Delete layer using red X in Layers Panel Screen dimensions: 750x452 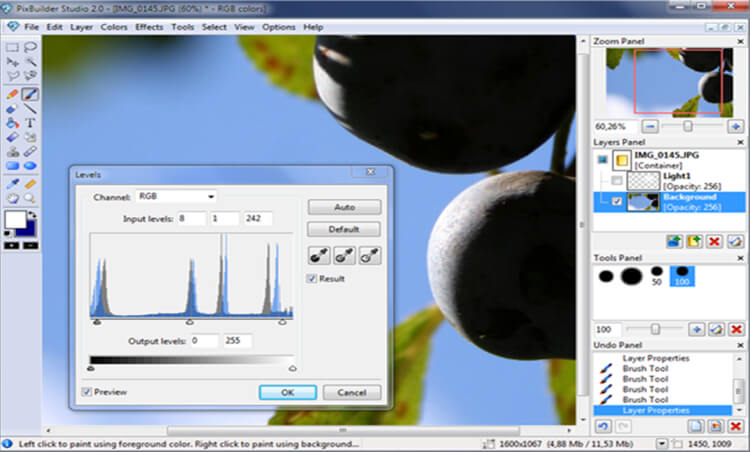tap(713, 241)
